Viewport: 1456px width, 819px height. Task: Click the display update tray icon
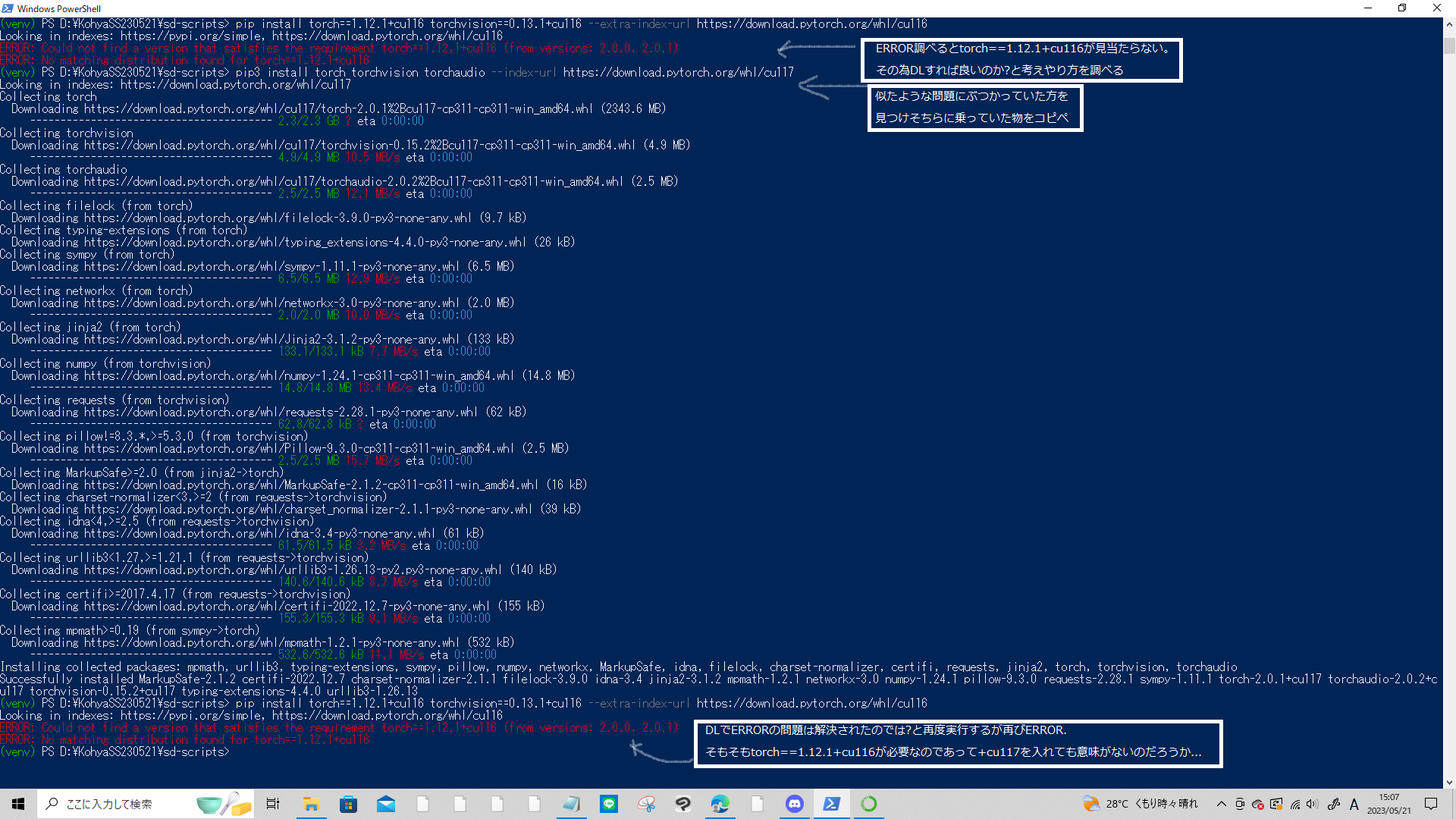pos(1276,804)
